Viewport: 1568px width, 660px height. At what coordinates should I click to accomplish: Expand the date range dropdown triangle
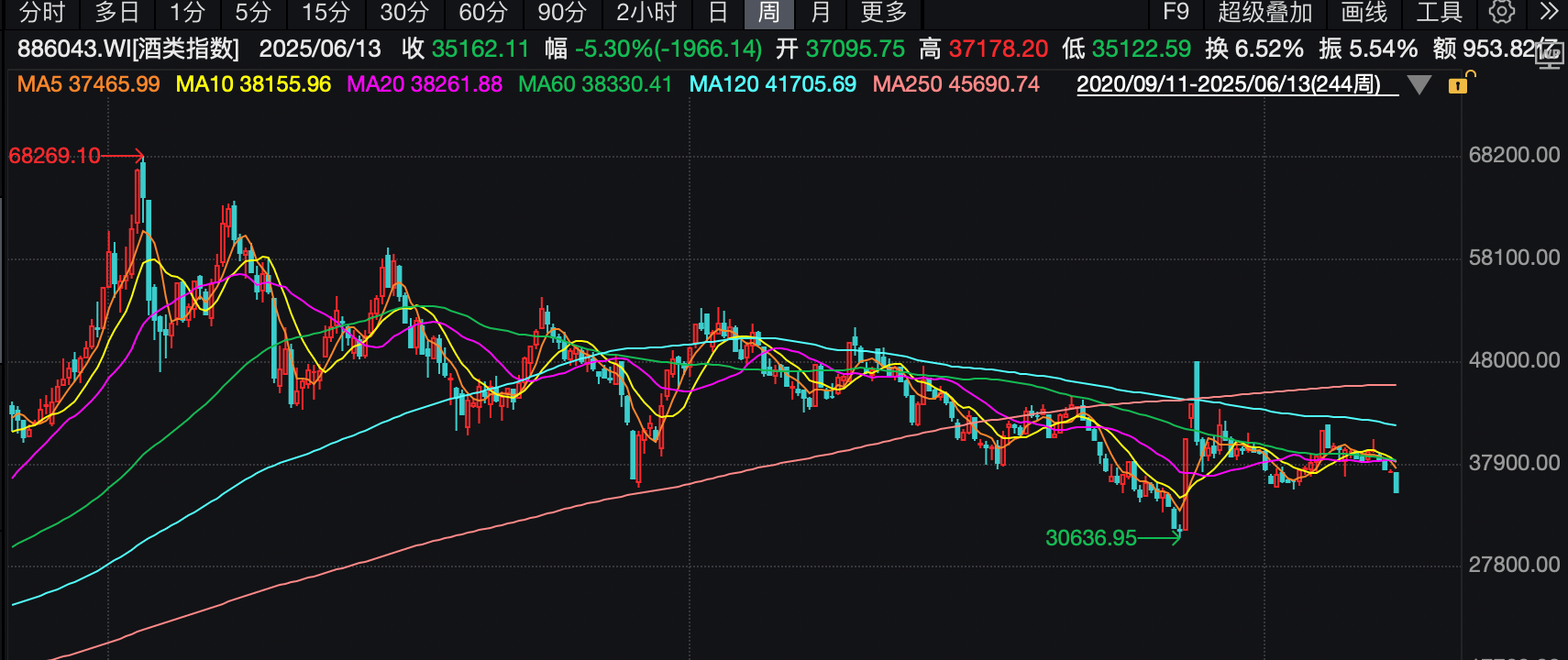(1419, 85)
